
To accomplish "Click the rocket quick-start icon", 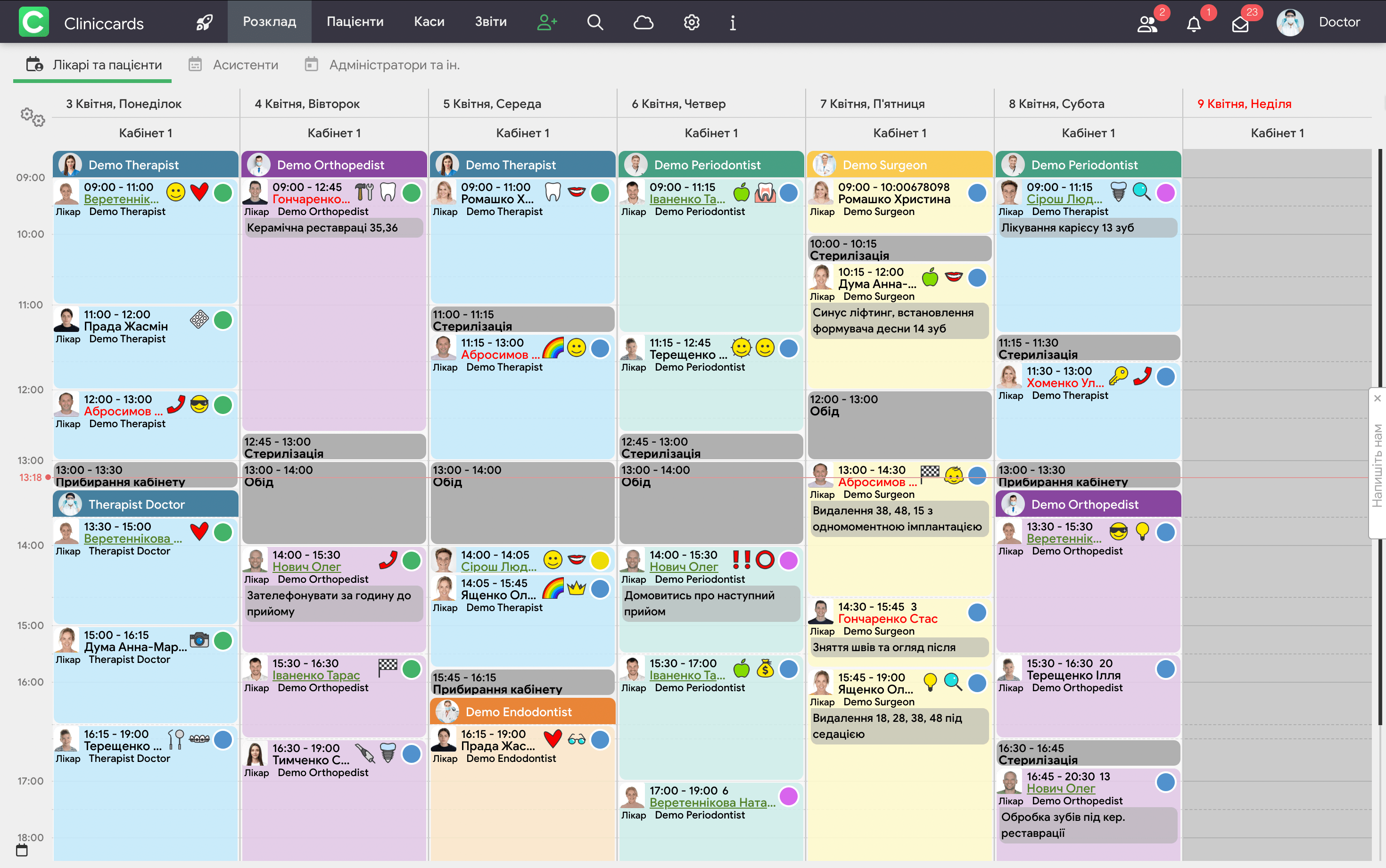I will [204, 22].
